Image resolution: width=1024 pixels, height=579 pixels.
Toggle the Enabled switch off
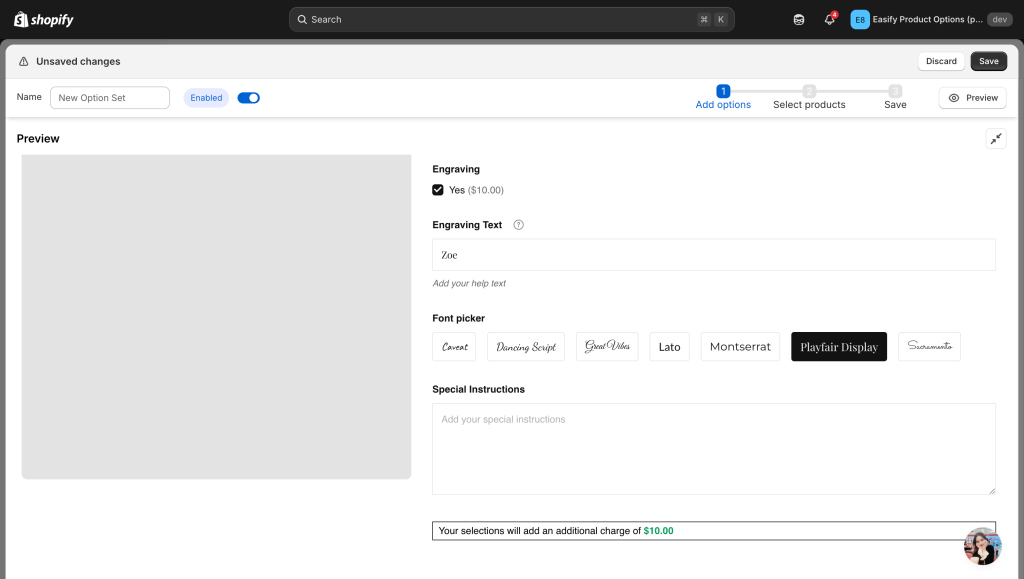click(x=248, y=98)
